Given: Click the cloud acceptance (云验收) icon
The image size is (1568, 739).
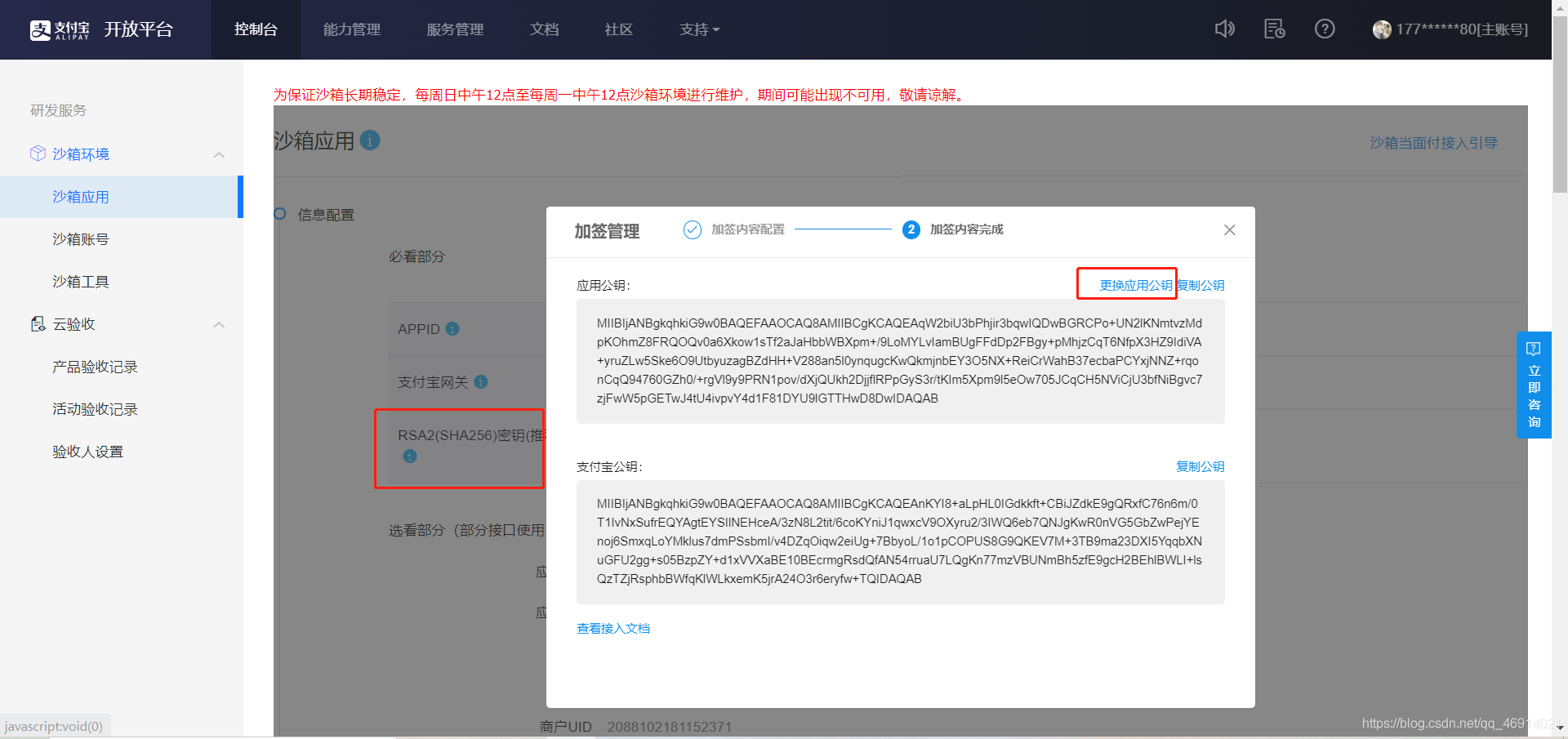Looking at the screenshot, I should 38,324.
